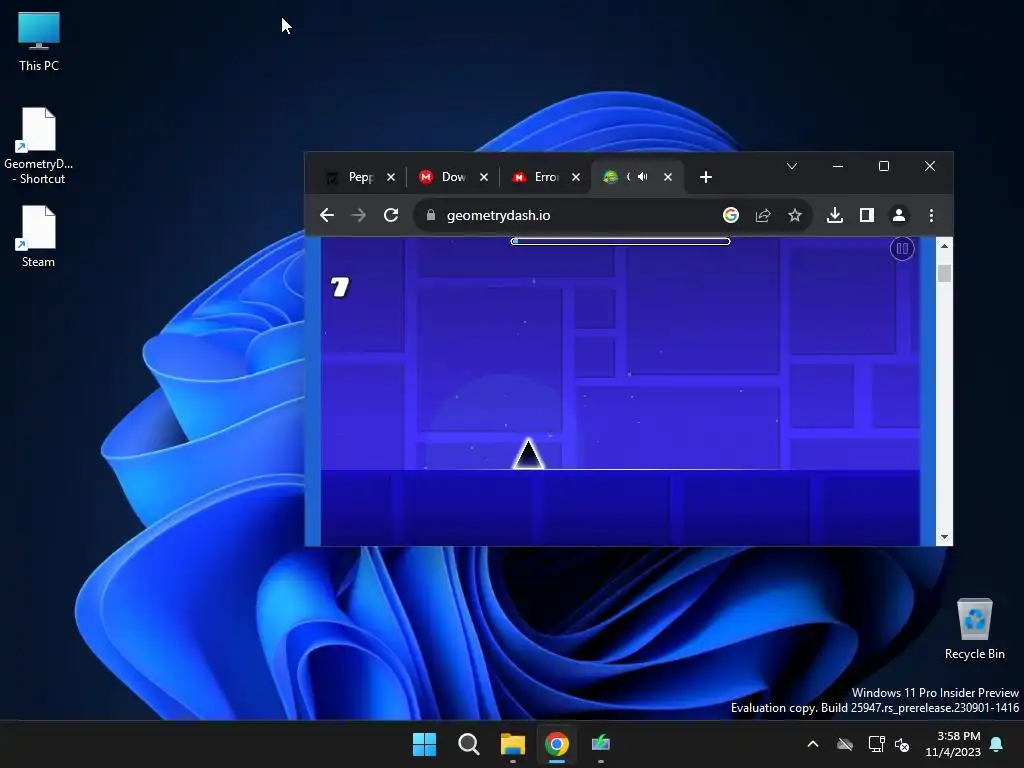1024x768 pixels.
Task: Mute the tab via speaker icon
Action: click(x=643, y=176)
